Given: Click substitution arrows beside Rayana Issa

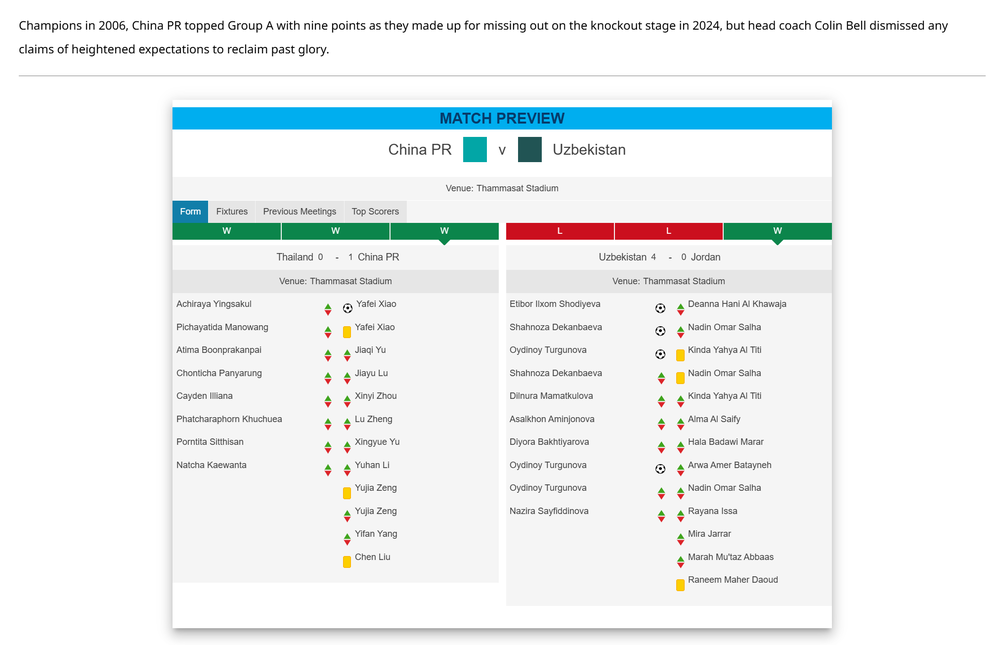Looking at the screenshot, I should pos(680,515).
